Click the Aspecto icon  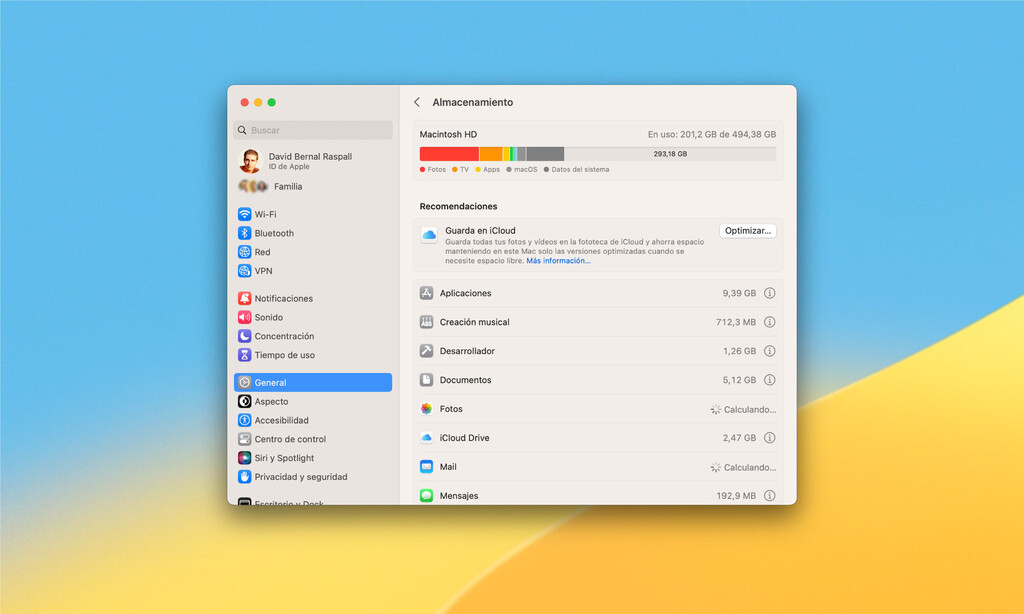(244, 402)
